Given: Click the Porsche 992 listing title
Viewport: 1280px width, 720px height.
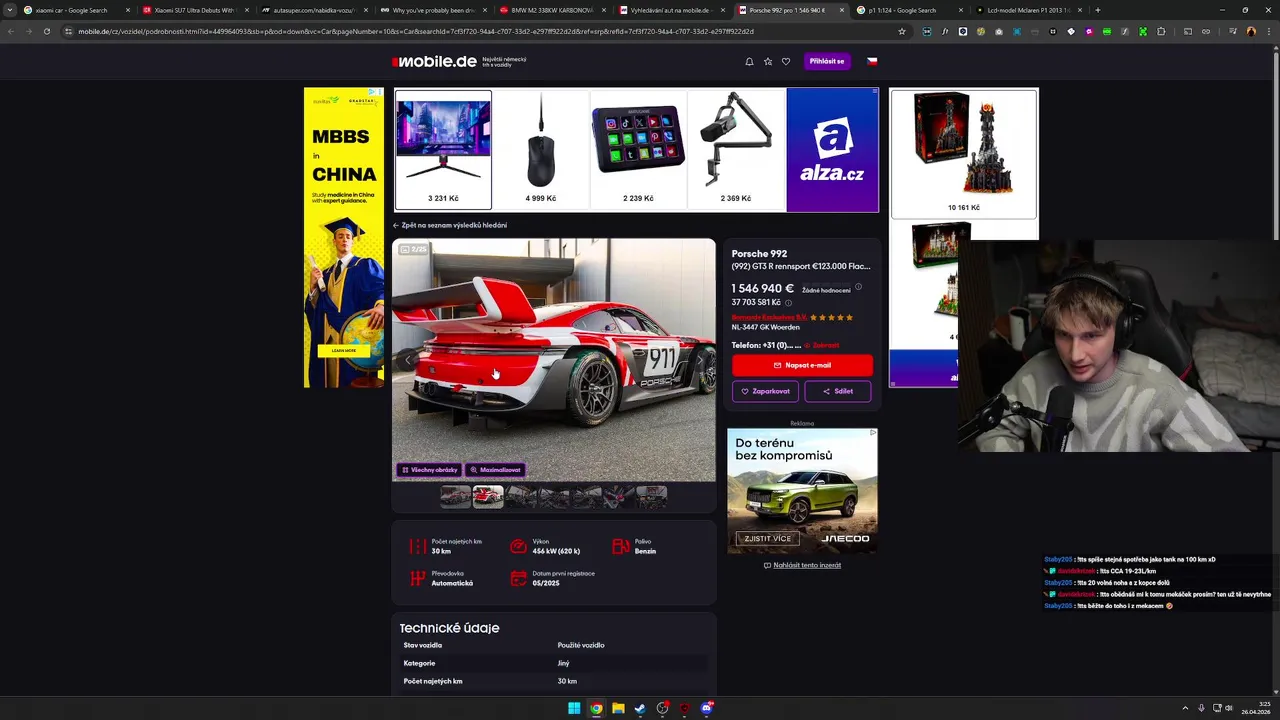Looking at the screenshot, I should coord(759,254).
